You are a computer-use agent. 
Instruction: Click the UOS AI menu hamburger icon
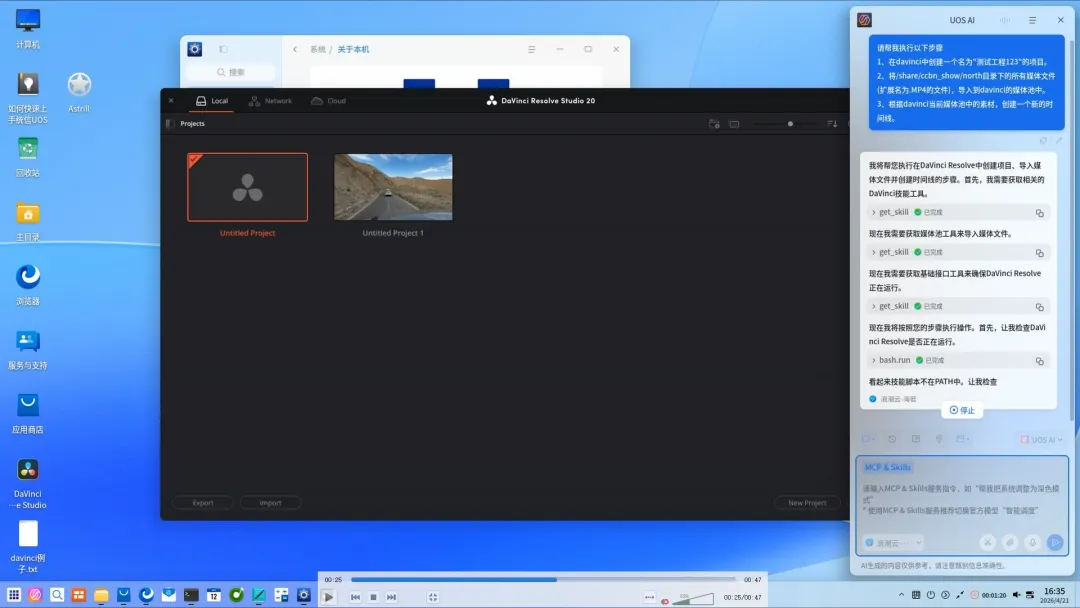point(1032,20)
